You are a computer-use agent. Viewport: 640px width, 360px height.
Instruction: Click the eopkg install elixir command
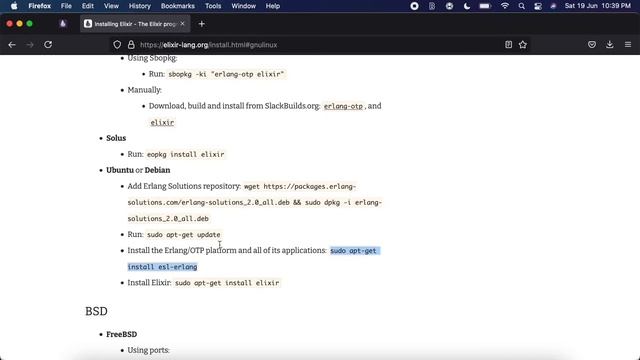pos(185,154)
